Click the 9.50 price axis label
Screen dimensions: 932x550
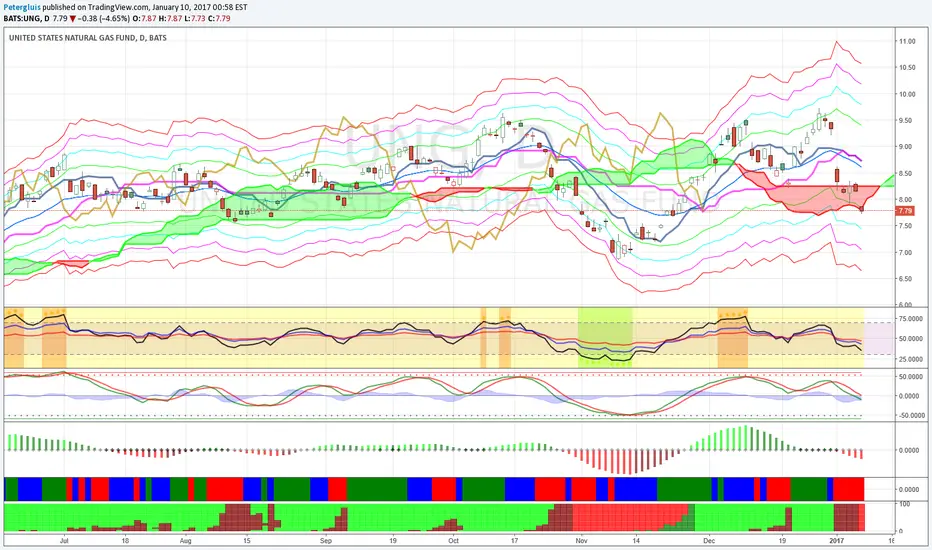[907, 121]
